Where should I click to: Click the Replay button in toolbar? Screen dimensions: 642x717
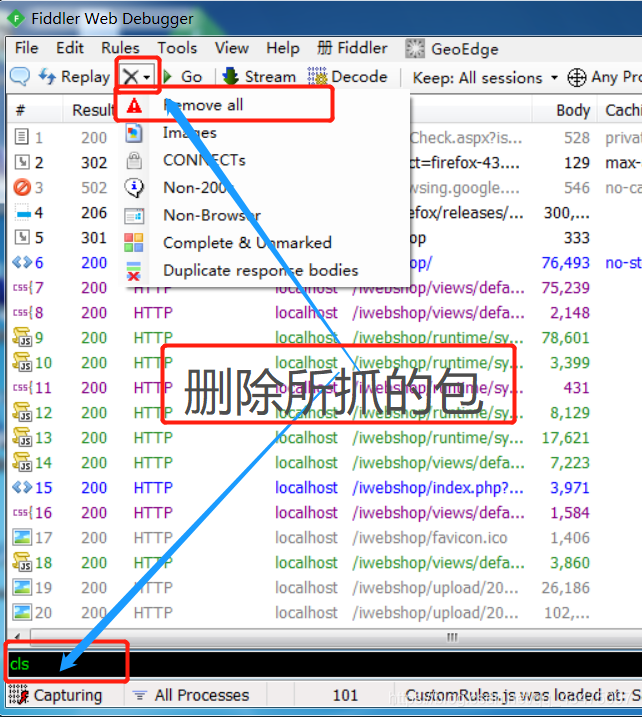coord(74,76)
